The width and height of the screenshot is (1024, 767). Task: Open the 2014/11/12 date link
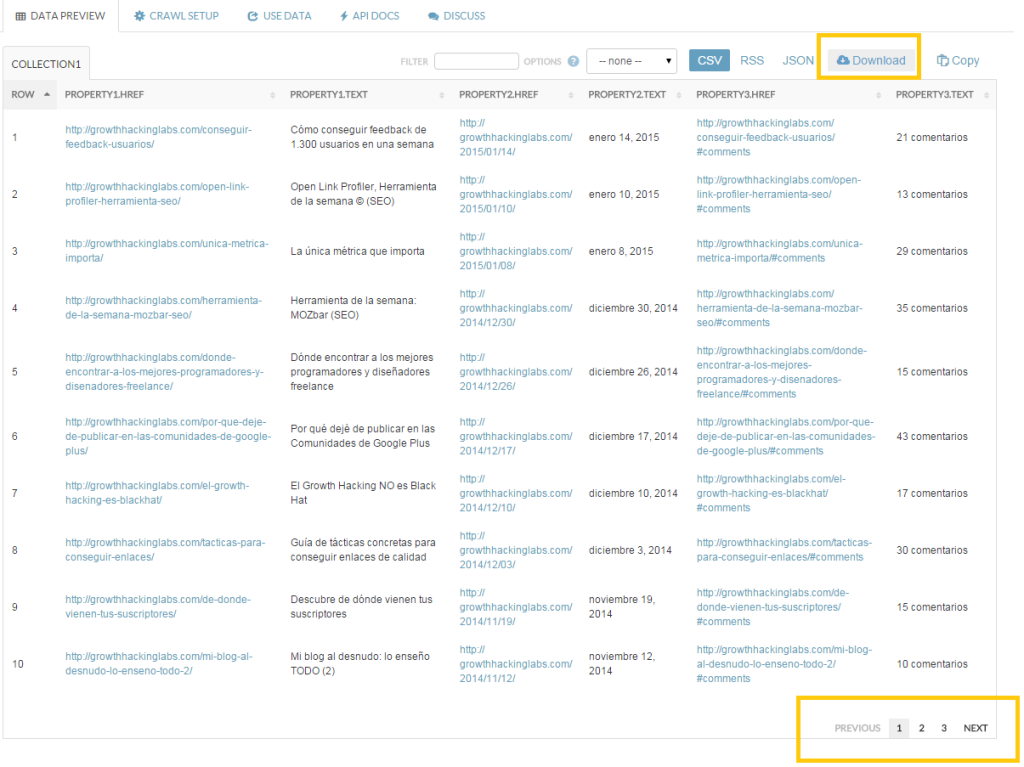[x=515, y=664]
